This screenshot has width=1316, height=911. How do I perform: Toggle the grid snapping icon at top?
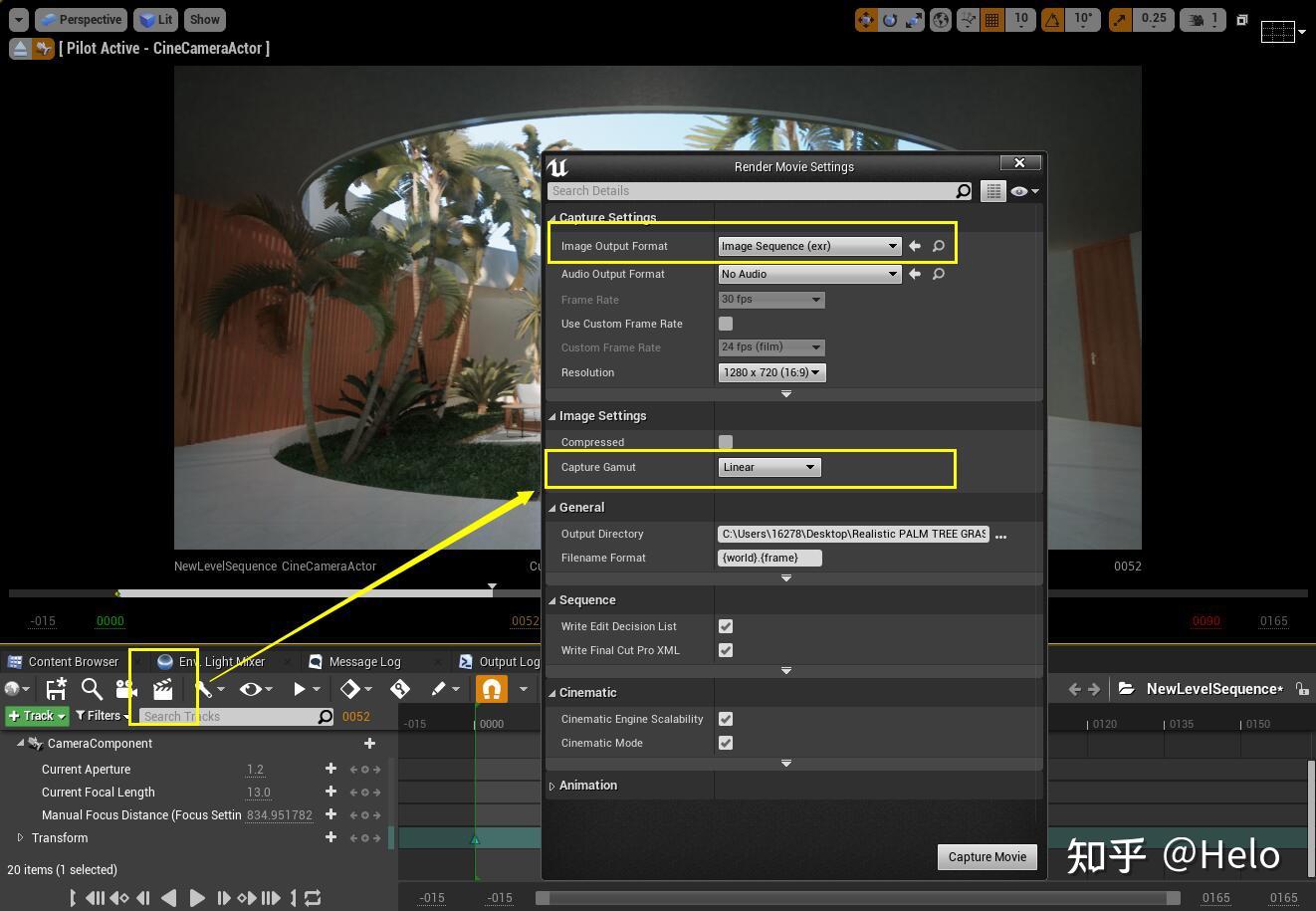(991, 19)
